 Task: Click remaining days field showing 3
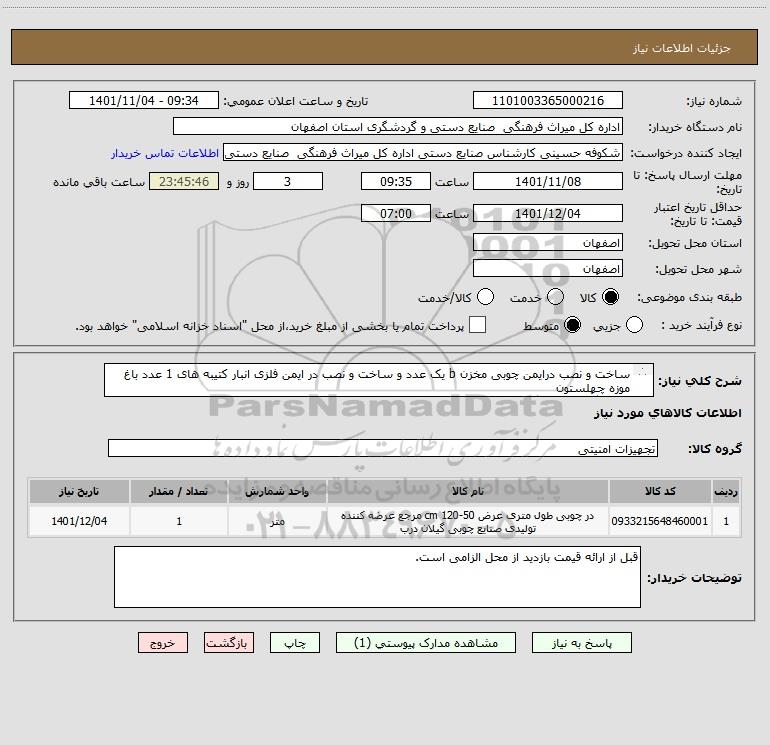pyautogui.click(x=288, y=181)
